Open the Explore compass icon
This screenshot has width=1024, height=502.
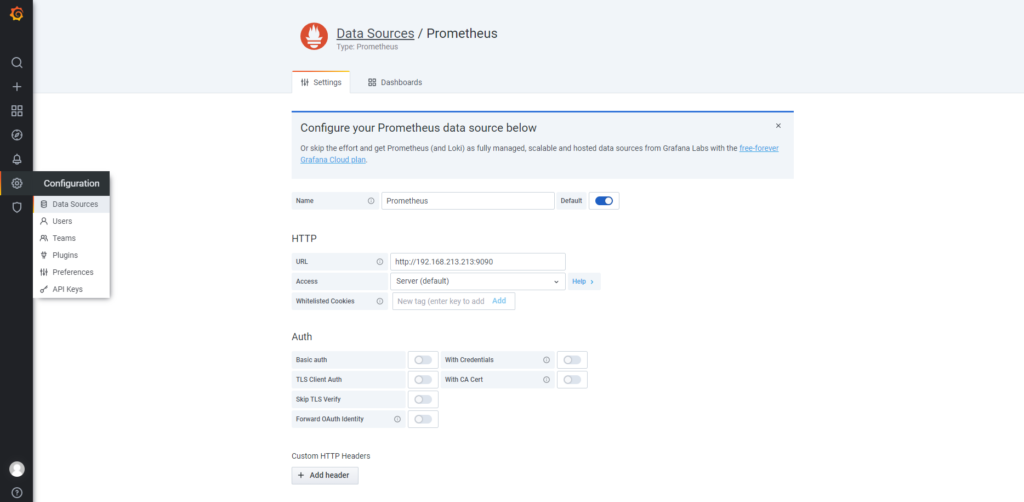click(x=16, y=135)
